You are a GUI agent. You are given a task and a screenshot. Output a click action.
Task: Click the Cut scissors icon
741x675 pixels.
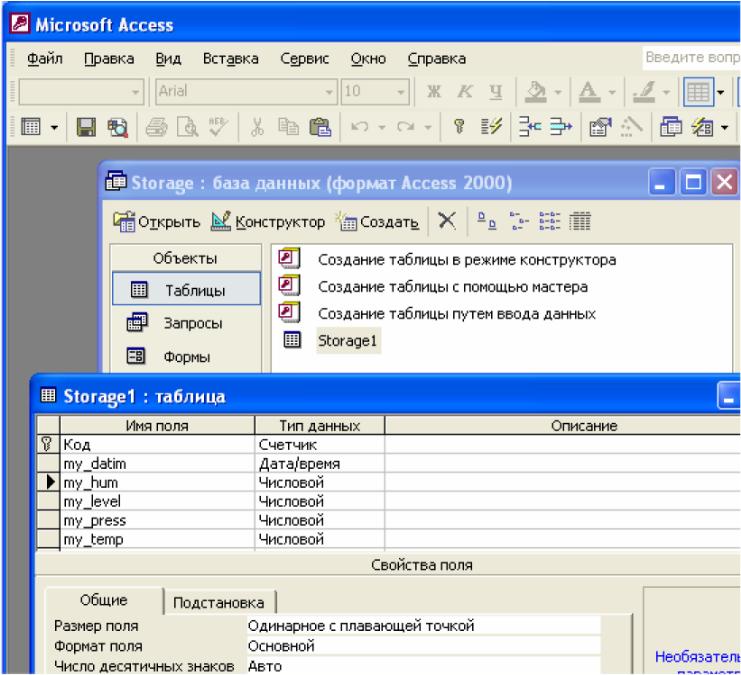tap(257, 127)
